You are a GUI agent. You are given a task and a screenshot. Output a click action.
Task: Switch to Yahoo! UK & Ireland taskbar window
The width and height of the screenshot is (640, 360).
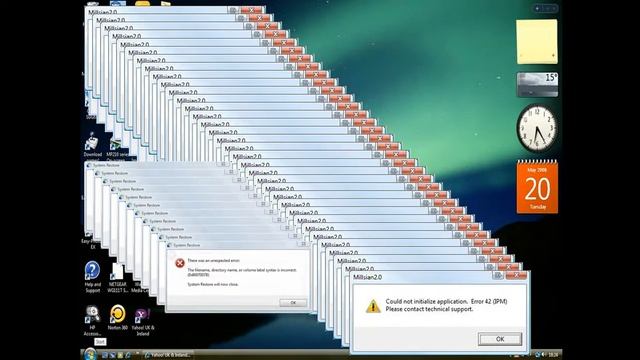168,355
